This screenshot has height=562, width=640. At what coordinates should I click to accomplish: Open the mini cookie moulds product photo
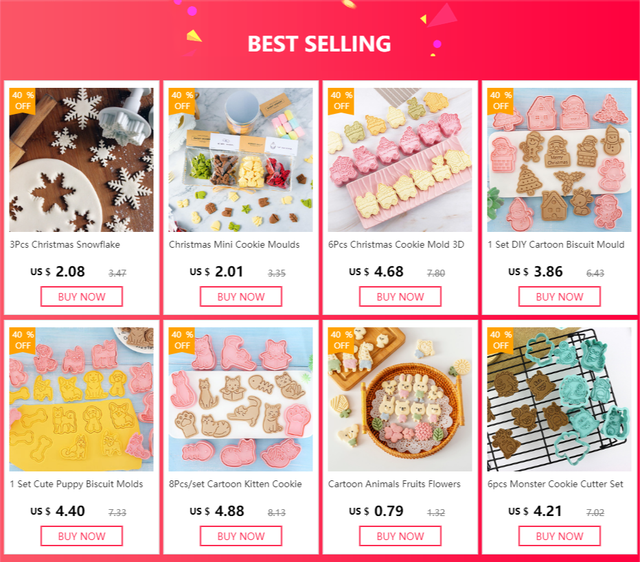(x=241, y=160)
